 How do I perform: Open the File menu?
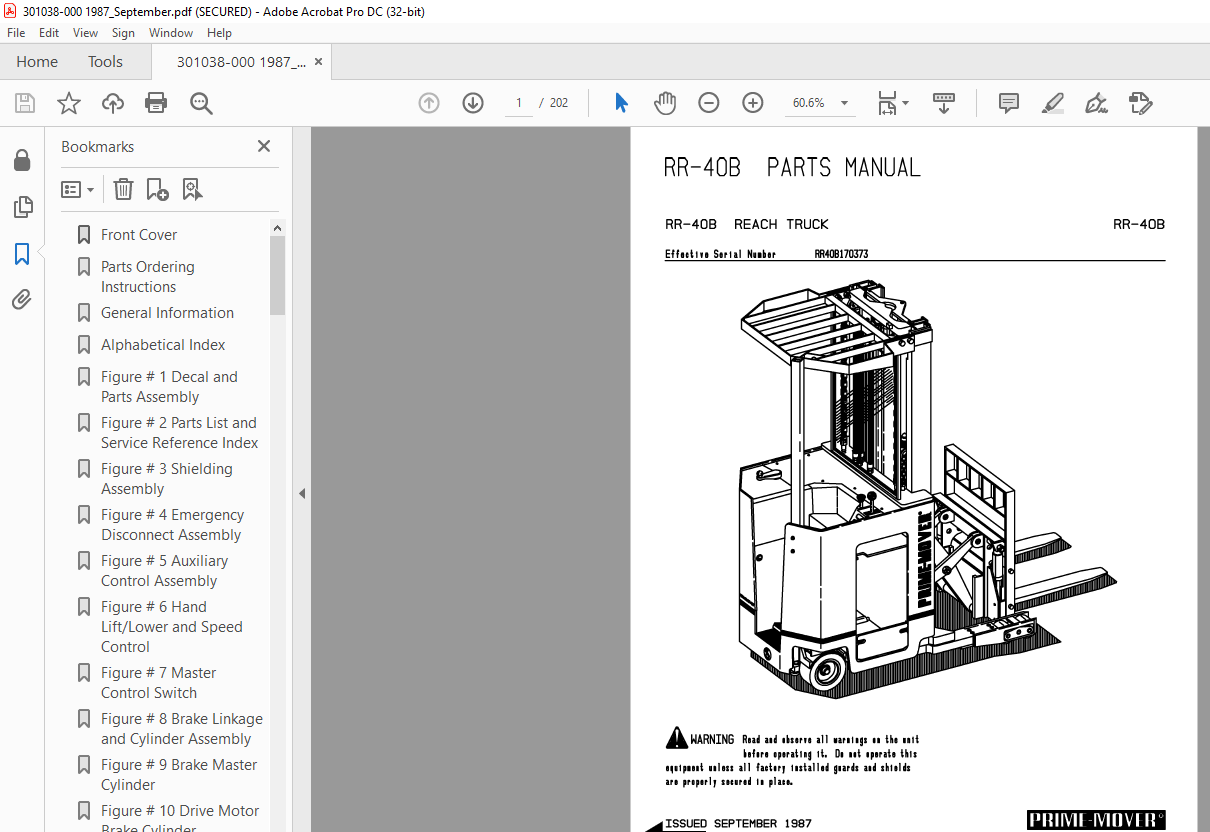point(16,33)
